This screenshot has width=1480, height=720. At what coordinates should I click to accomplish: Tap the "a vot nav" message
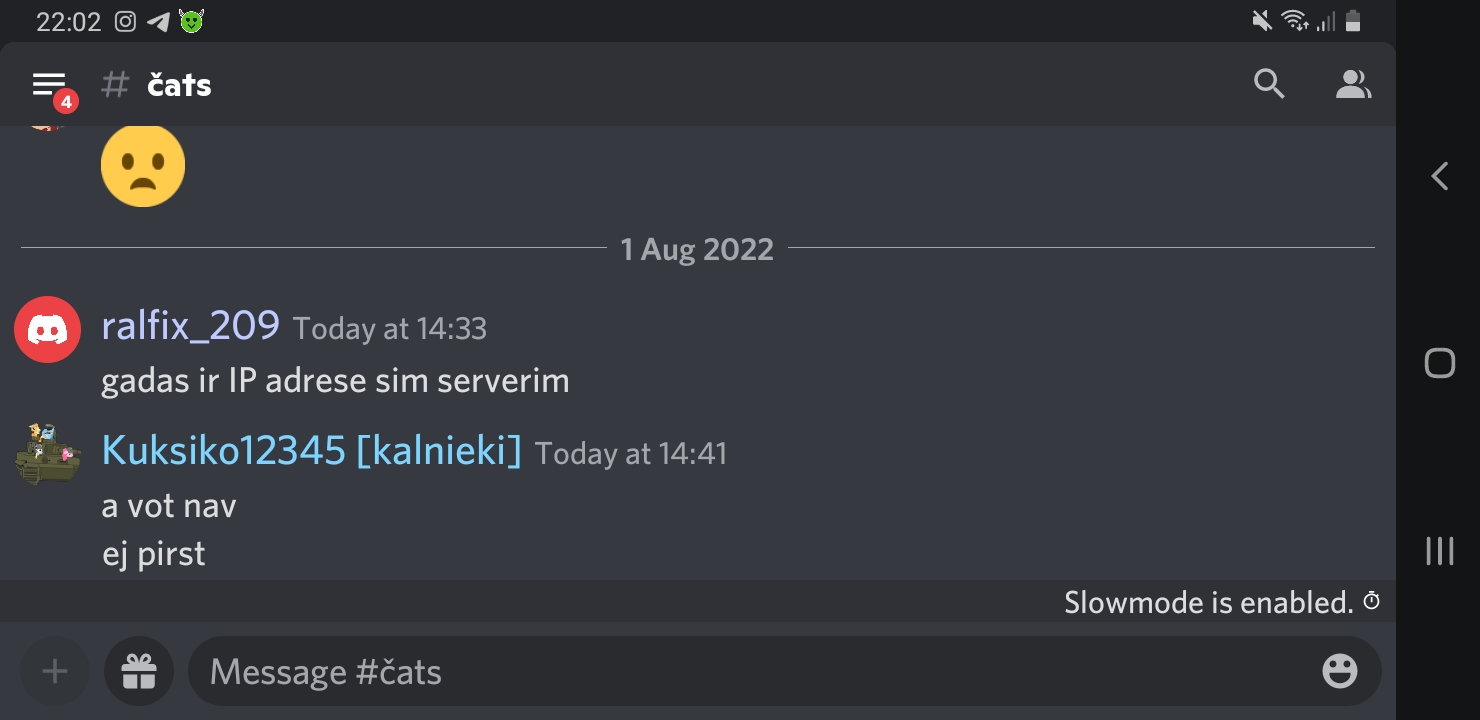tap(169, 506)
